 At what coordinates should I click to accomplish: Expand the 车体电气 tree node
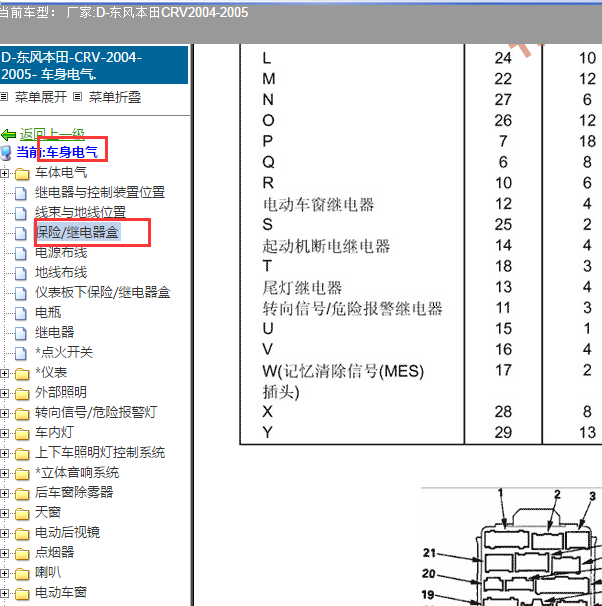[4, 174]
